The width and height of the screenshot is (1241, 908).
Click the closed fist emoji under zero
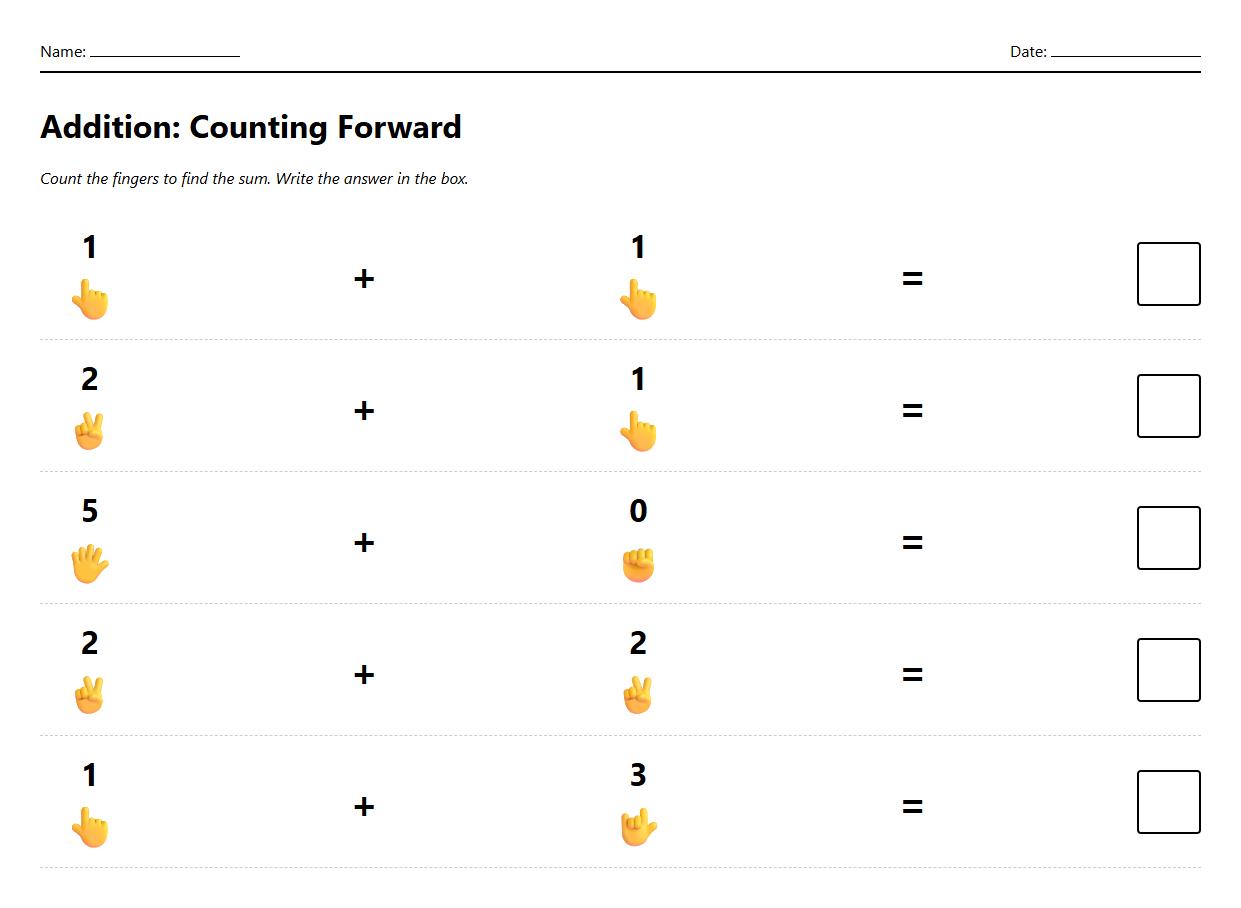click(638, 564)
